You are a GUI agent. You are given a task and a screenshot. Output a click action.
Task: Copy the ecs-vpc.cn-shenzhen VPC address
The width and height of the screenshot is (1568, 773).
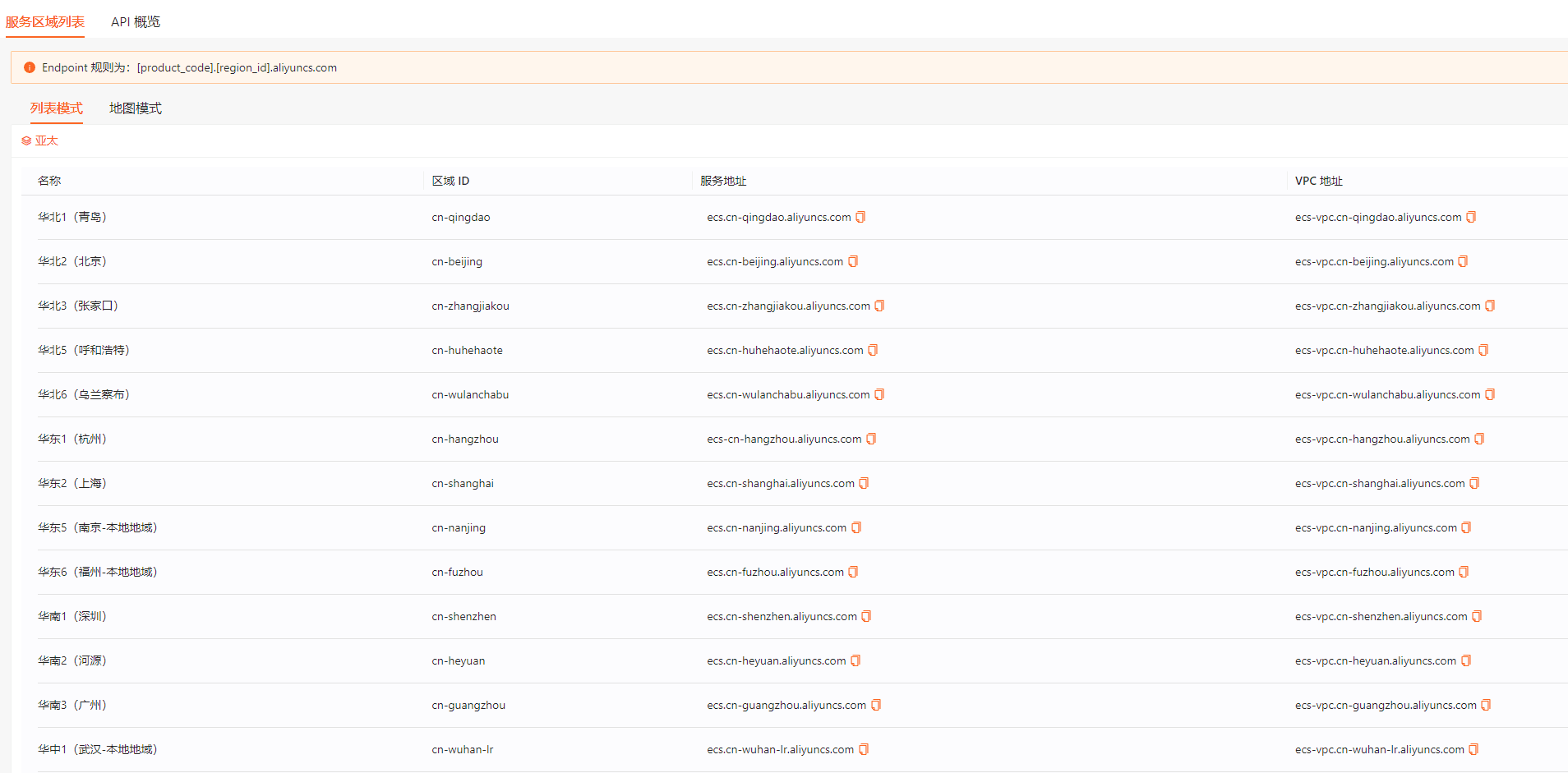click(x=1477, y=616)
